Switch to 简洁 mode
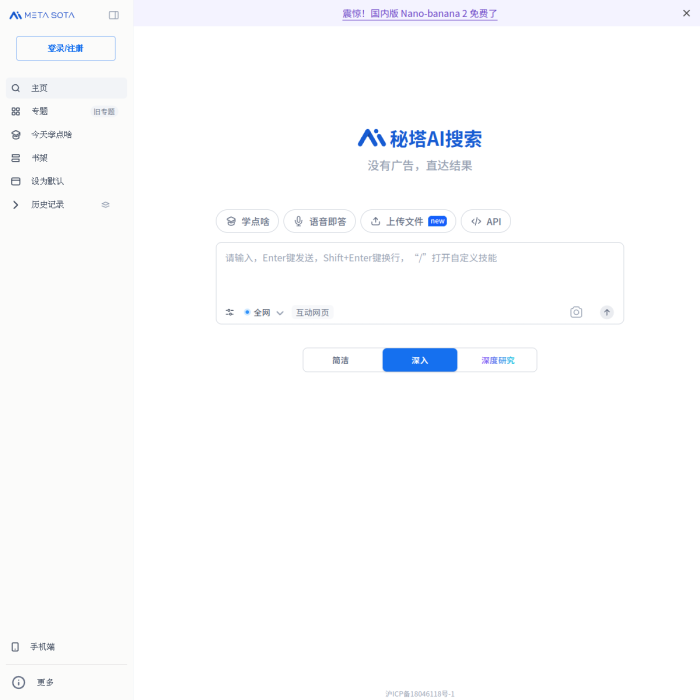This screenshot has height=700, width=700. point(342,360)
